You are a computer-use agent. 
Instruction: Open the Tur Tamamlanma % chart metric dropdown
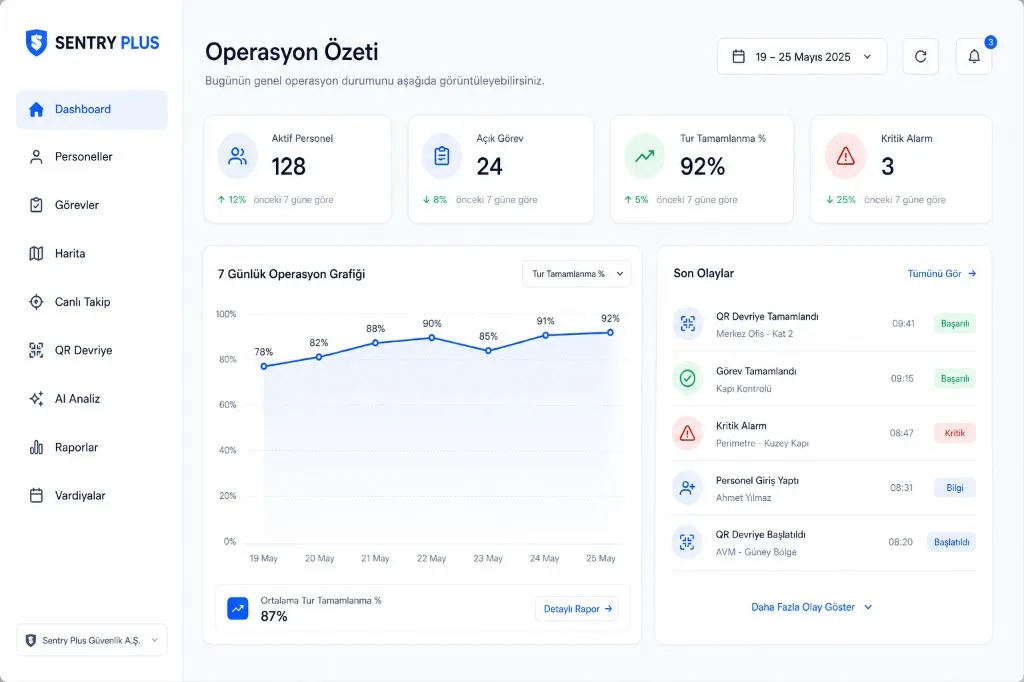577,274
